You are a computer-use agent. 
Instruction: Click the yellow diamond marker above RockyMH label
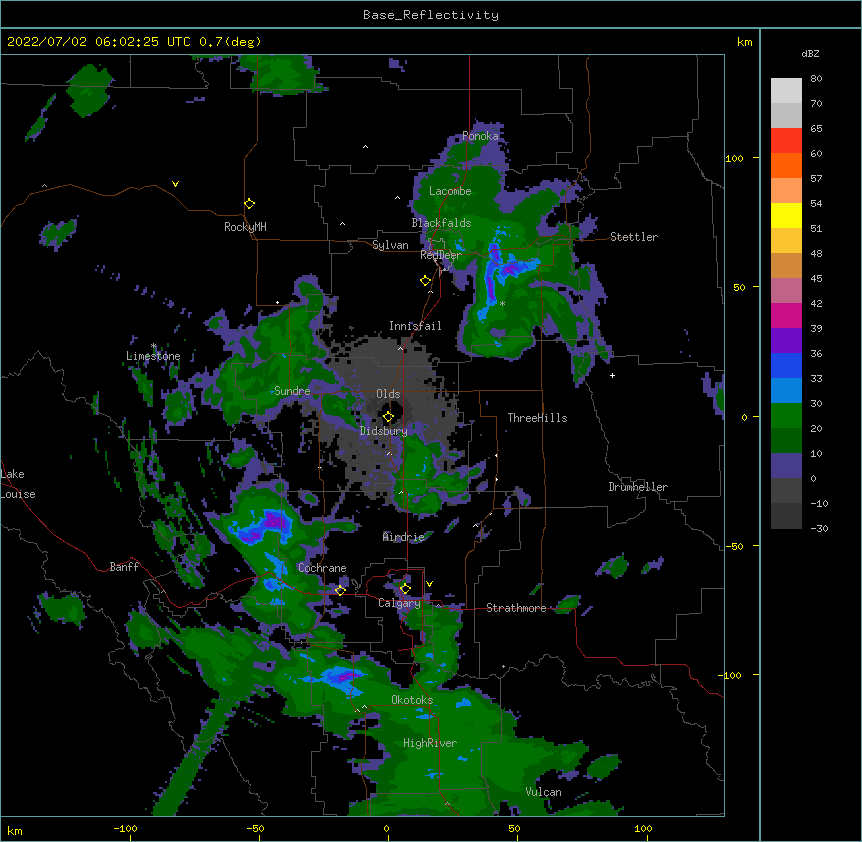point(249,204)
